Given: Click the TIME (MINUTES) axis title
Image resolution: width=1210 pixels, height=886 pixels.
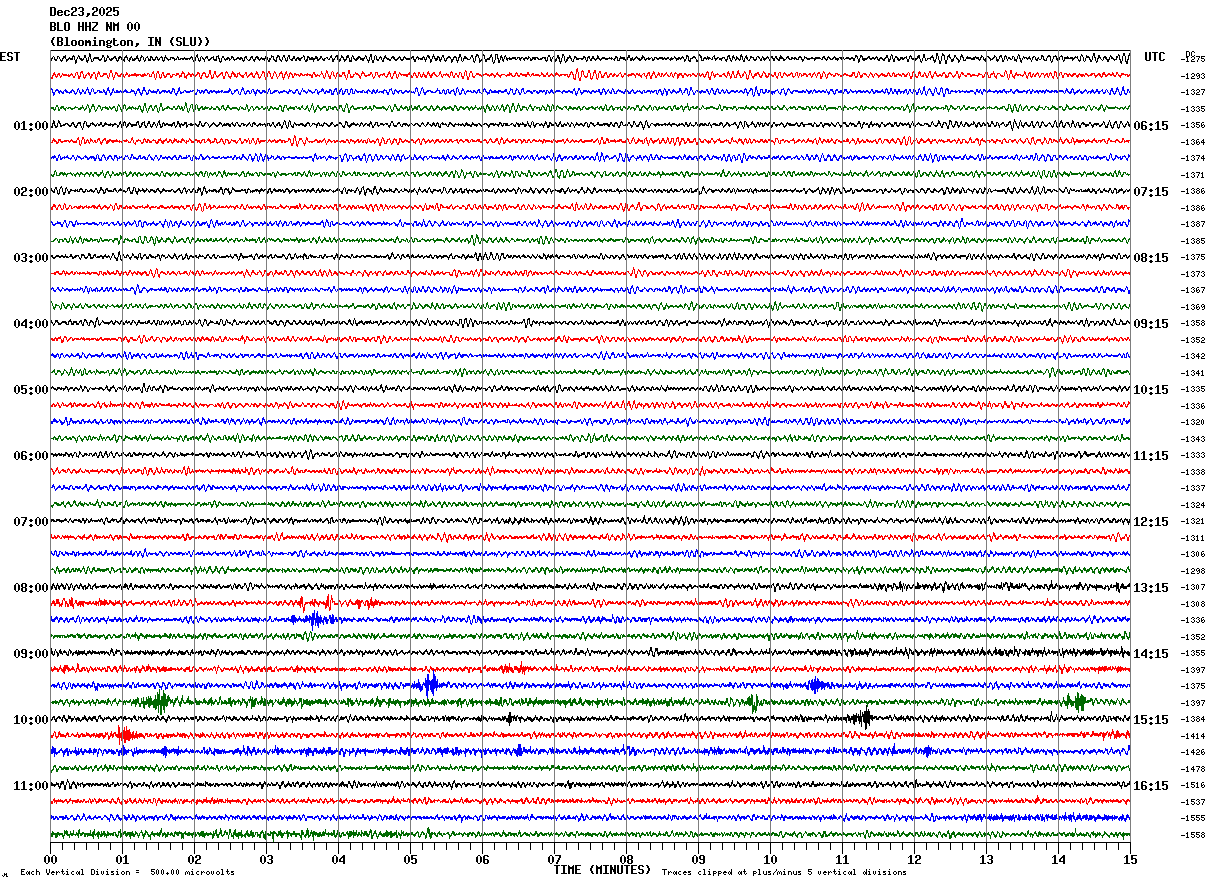Looking at the screenshot, I should point(602,870).
